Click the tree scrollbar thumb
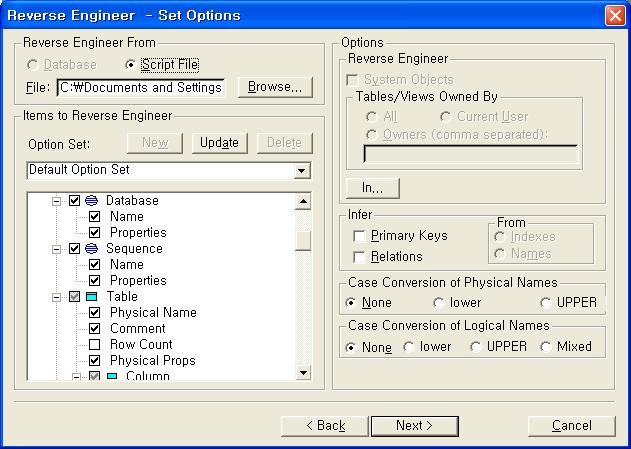This screenshot has width=631, height=449. [303, 241]
